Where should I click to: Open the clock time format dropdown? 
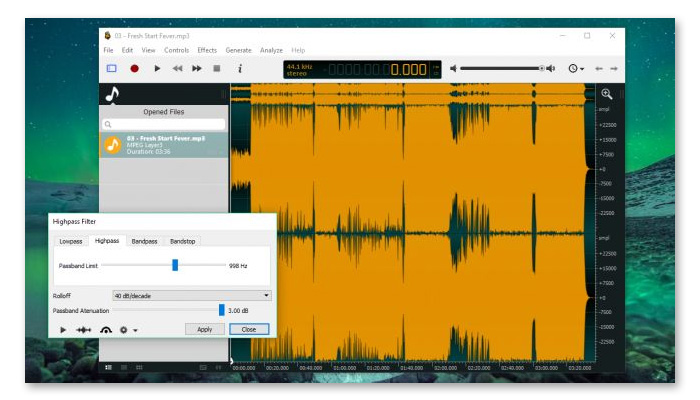[576, 69]
